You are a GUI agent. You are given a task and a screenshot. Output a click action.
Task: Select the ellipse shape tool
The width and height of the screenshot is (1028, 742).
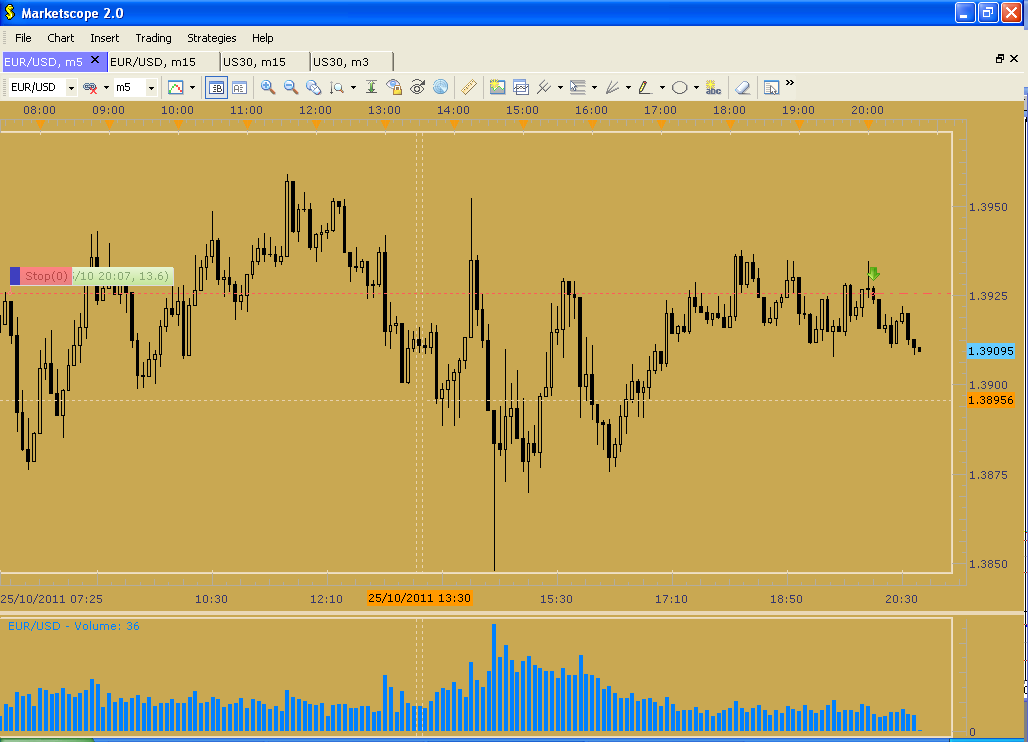coord(680,87)
